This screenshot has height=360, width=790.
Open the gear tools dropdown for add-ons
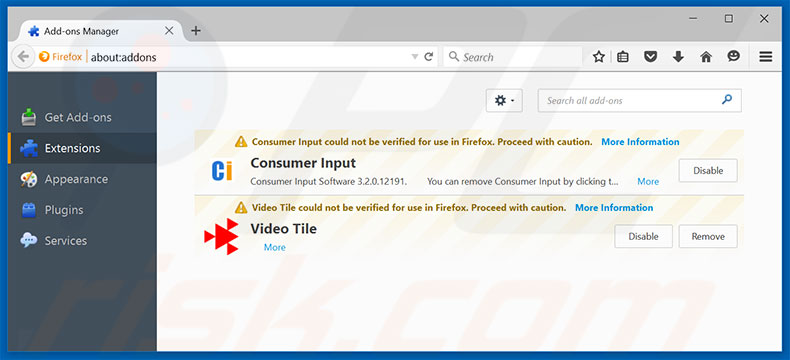tap(504, 101)
